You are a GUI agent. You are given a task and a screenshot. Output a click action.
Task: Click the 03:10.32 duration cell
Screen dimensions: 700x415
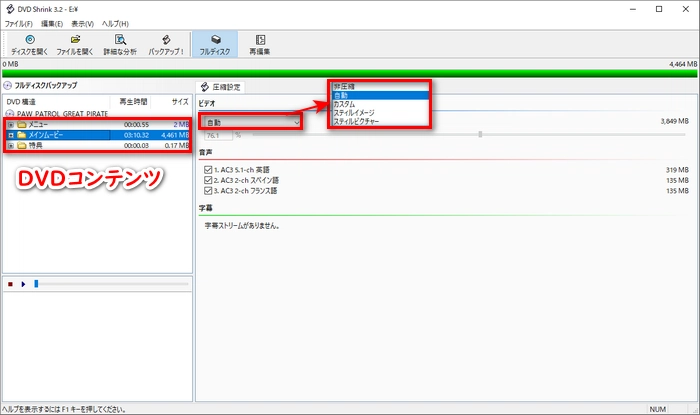pos(137,135)
